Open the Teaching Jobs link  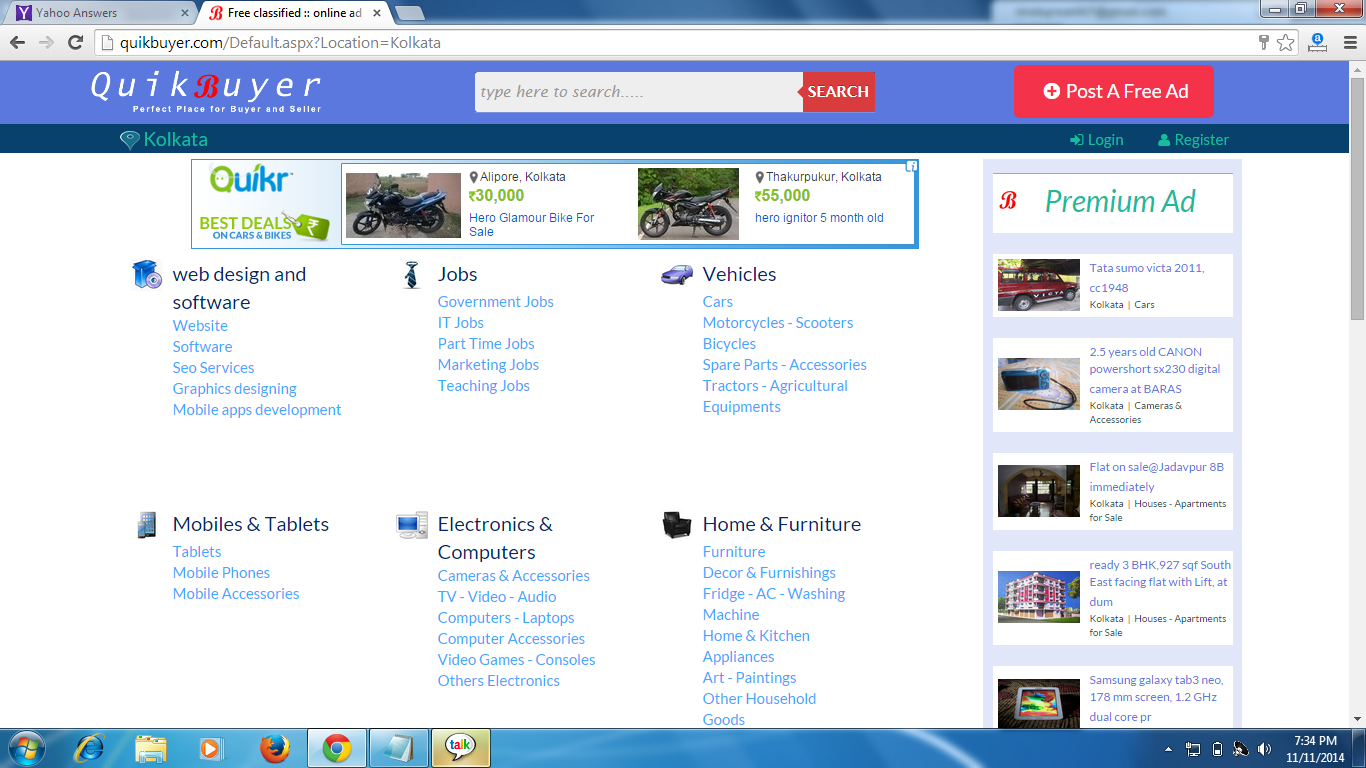pos(484,385)
